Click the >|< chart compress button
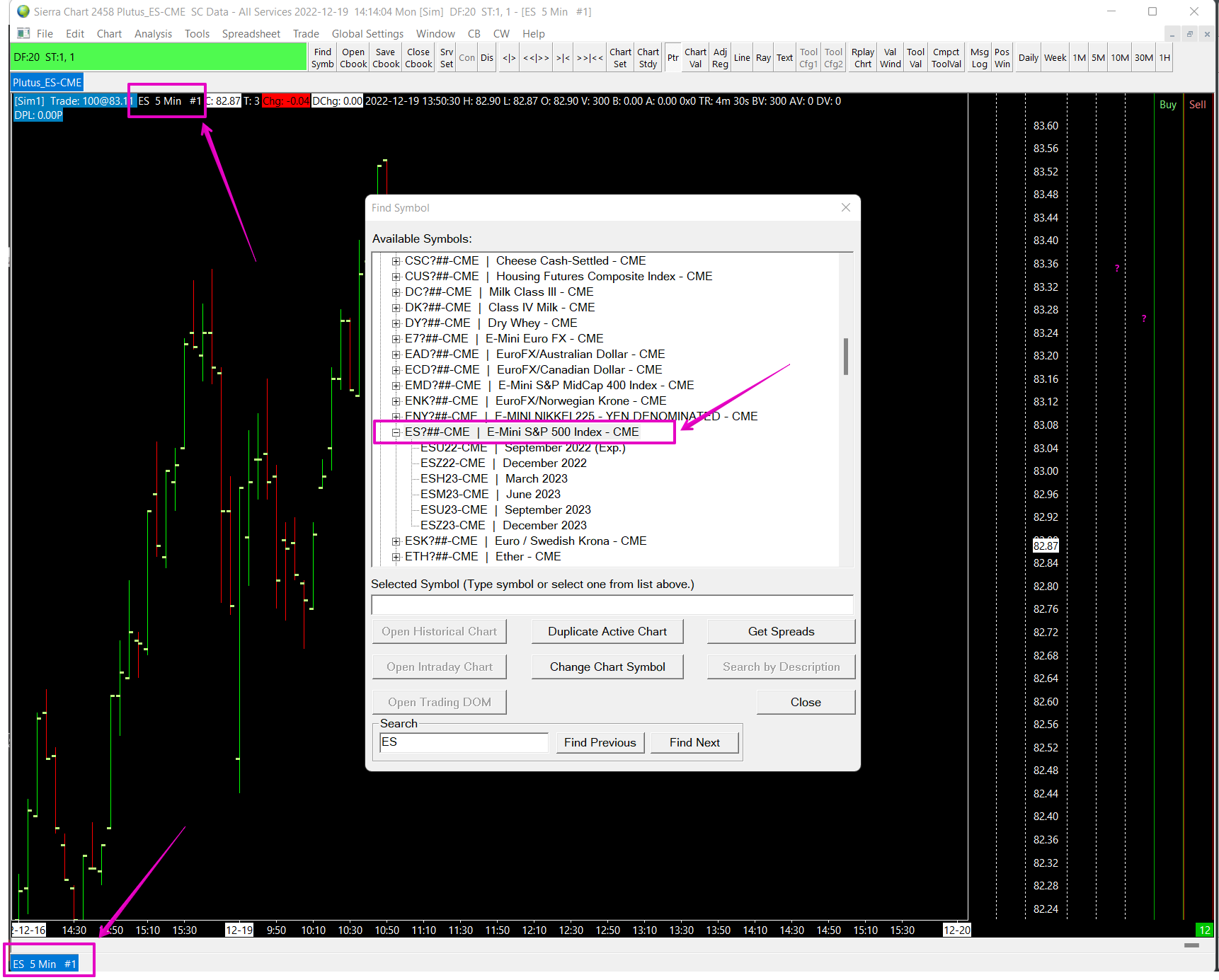 tap(563, 58)
